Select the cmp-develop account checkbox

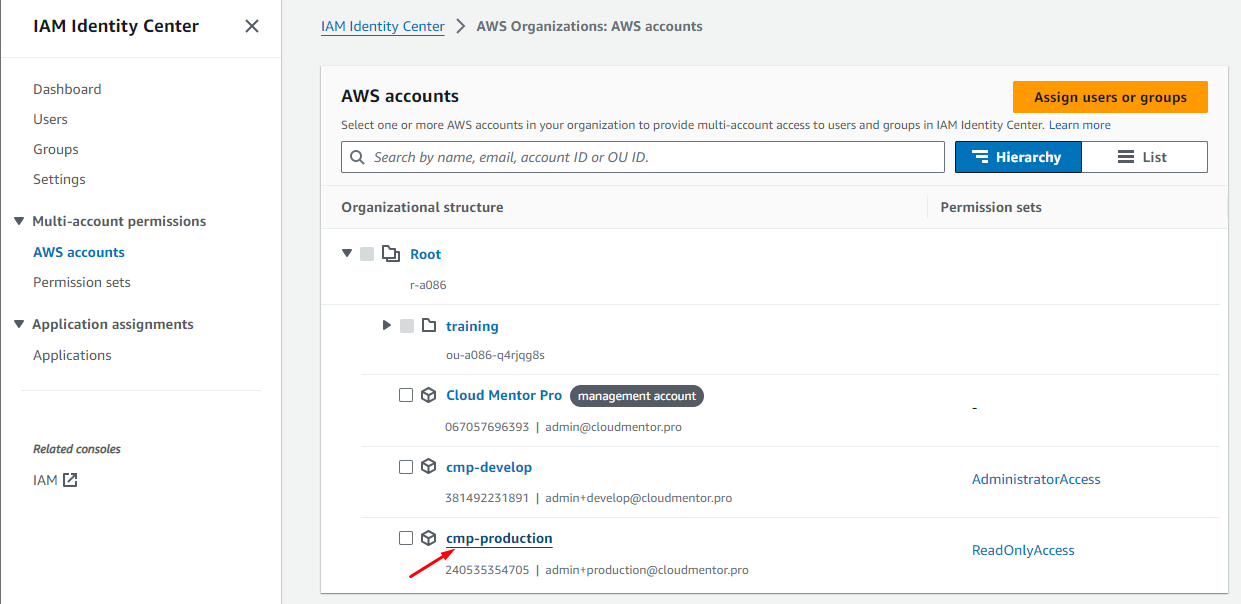[x=406, y=467]
